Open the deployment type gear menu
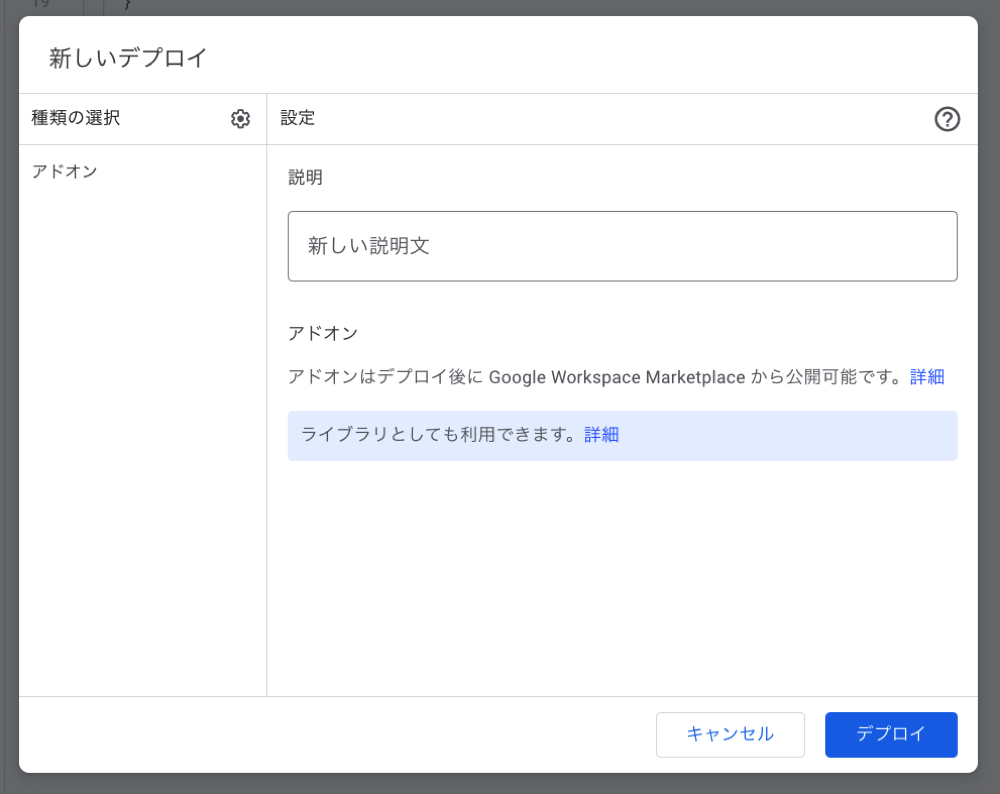 tap(240, 119)
